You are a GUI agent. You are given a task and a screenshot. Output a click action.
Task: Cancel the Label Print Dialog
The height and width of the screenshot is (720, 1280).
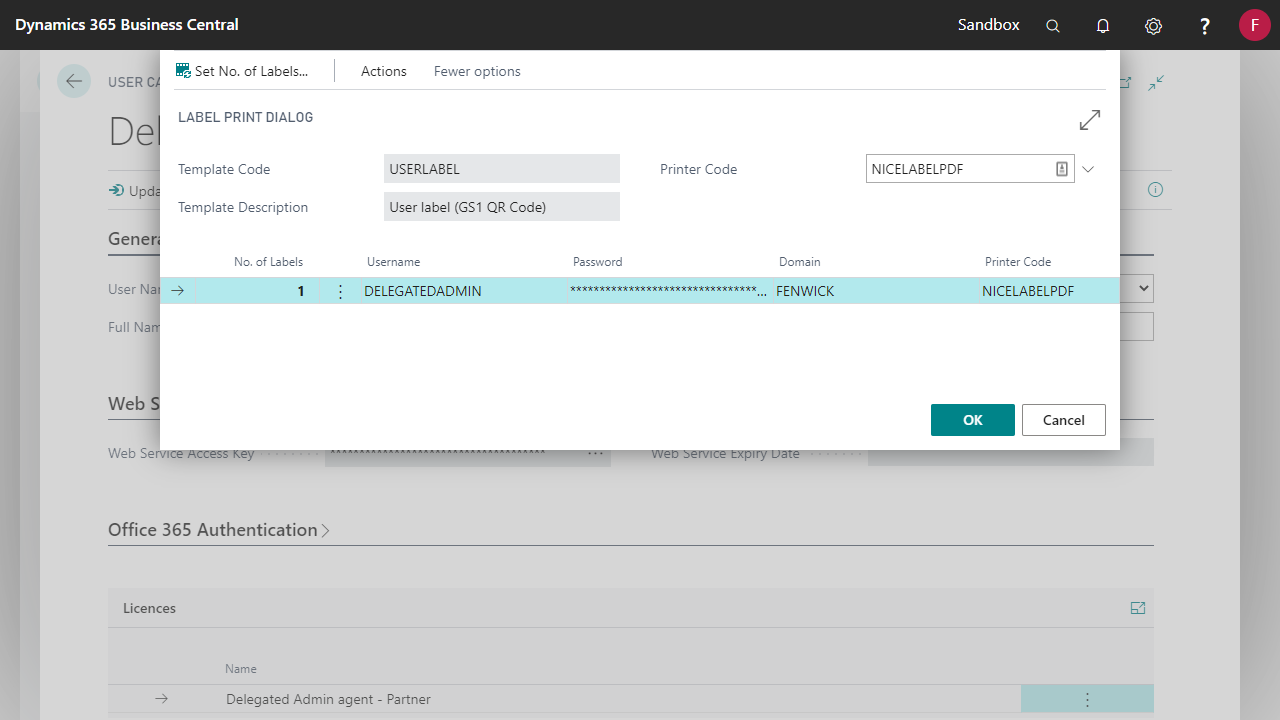point(1064,420)
